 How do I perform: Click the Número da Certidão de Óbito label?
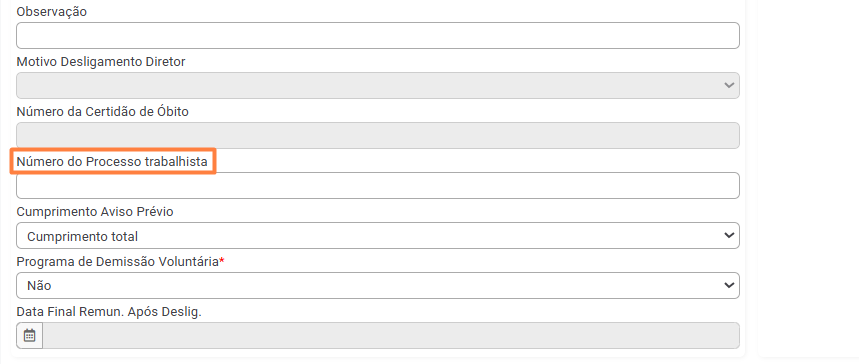coord(102,112)
